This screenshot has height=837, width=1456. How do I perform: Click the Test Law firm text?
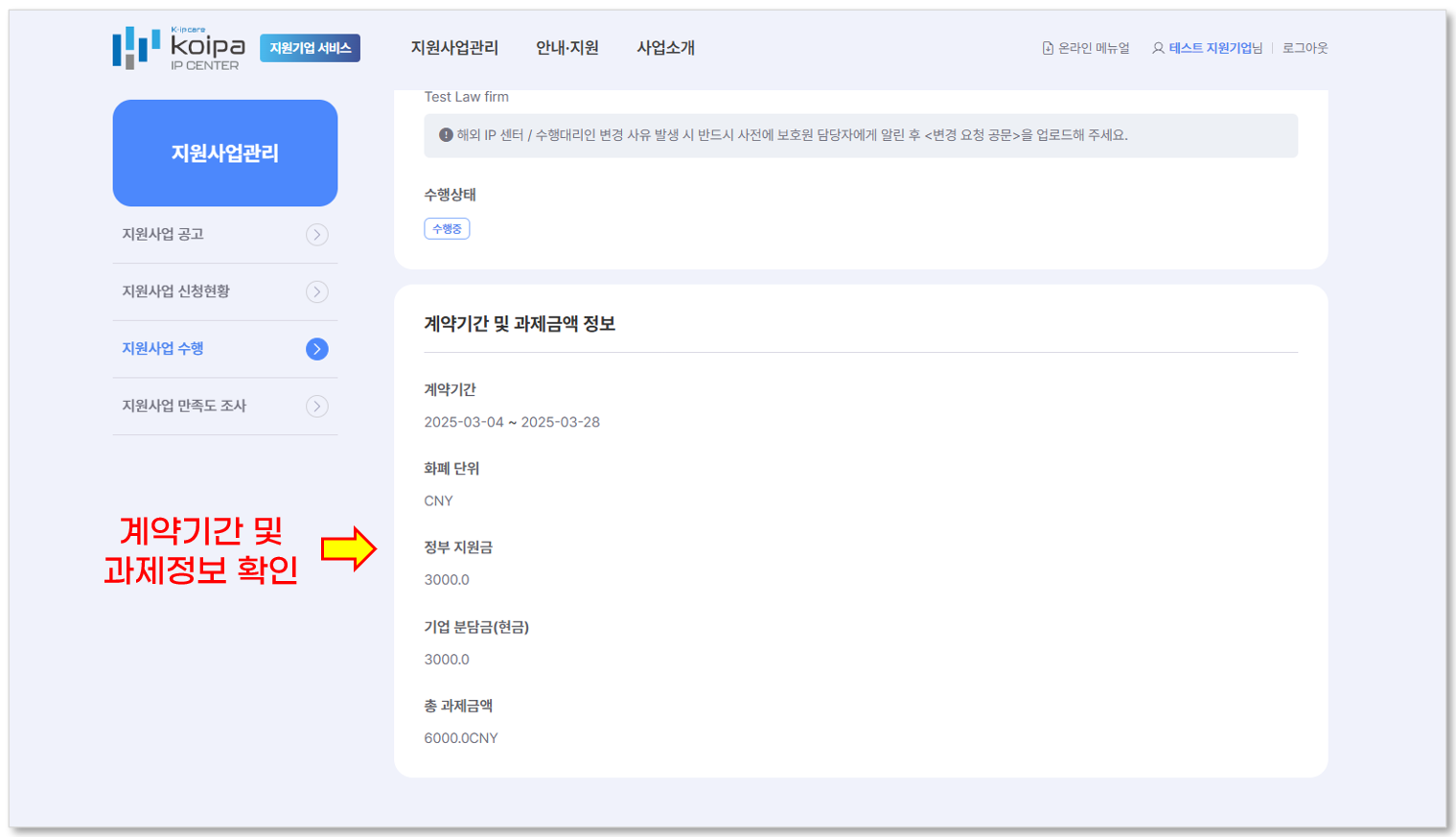pyautogui.click(x=467, y=97)
